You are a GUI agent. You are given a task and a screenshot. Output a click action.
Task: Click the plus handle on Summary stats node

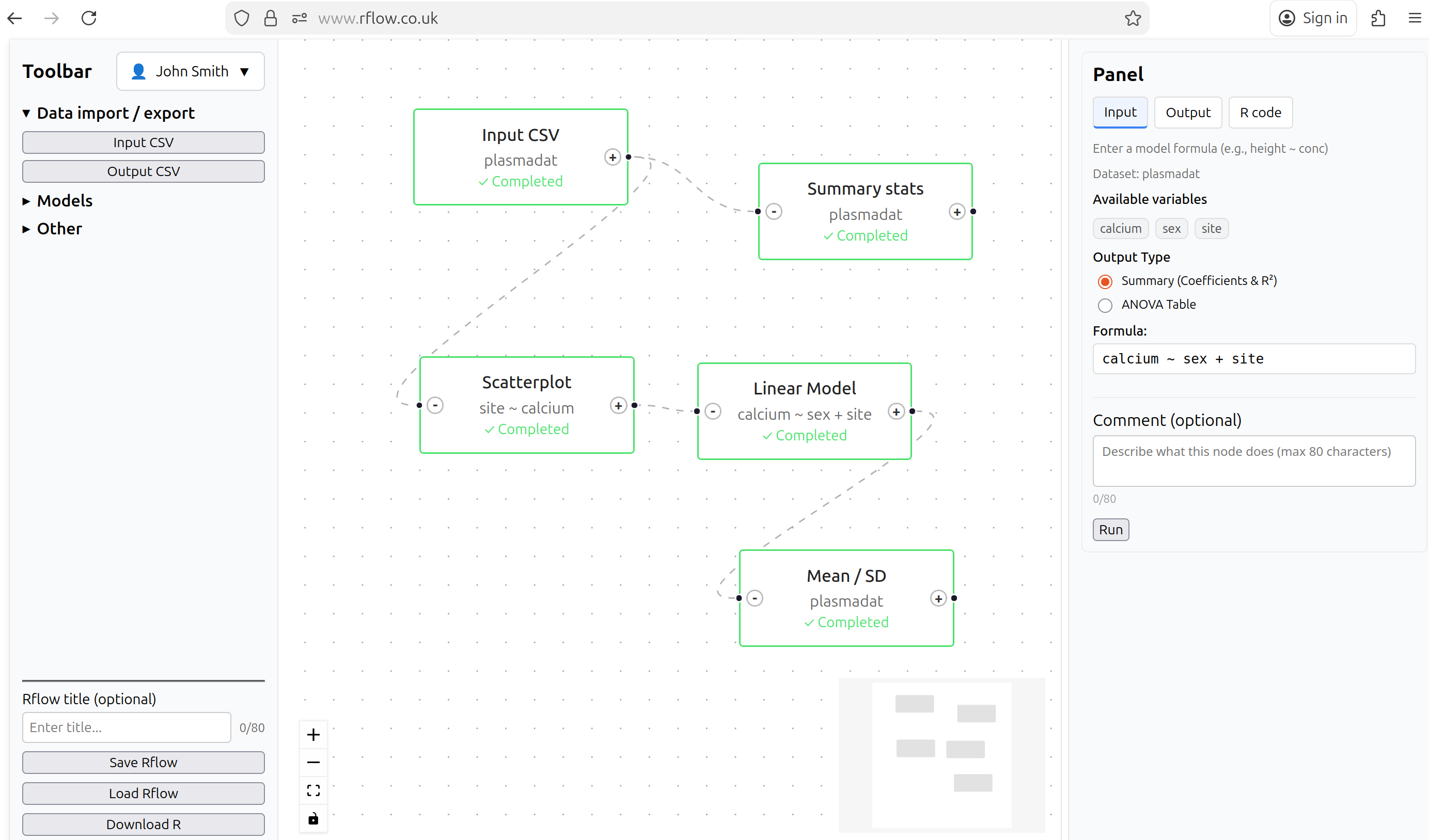coord(957,211)
